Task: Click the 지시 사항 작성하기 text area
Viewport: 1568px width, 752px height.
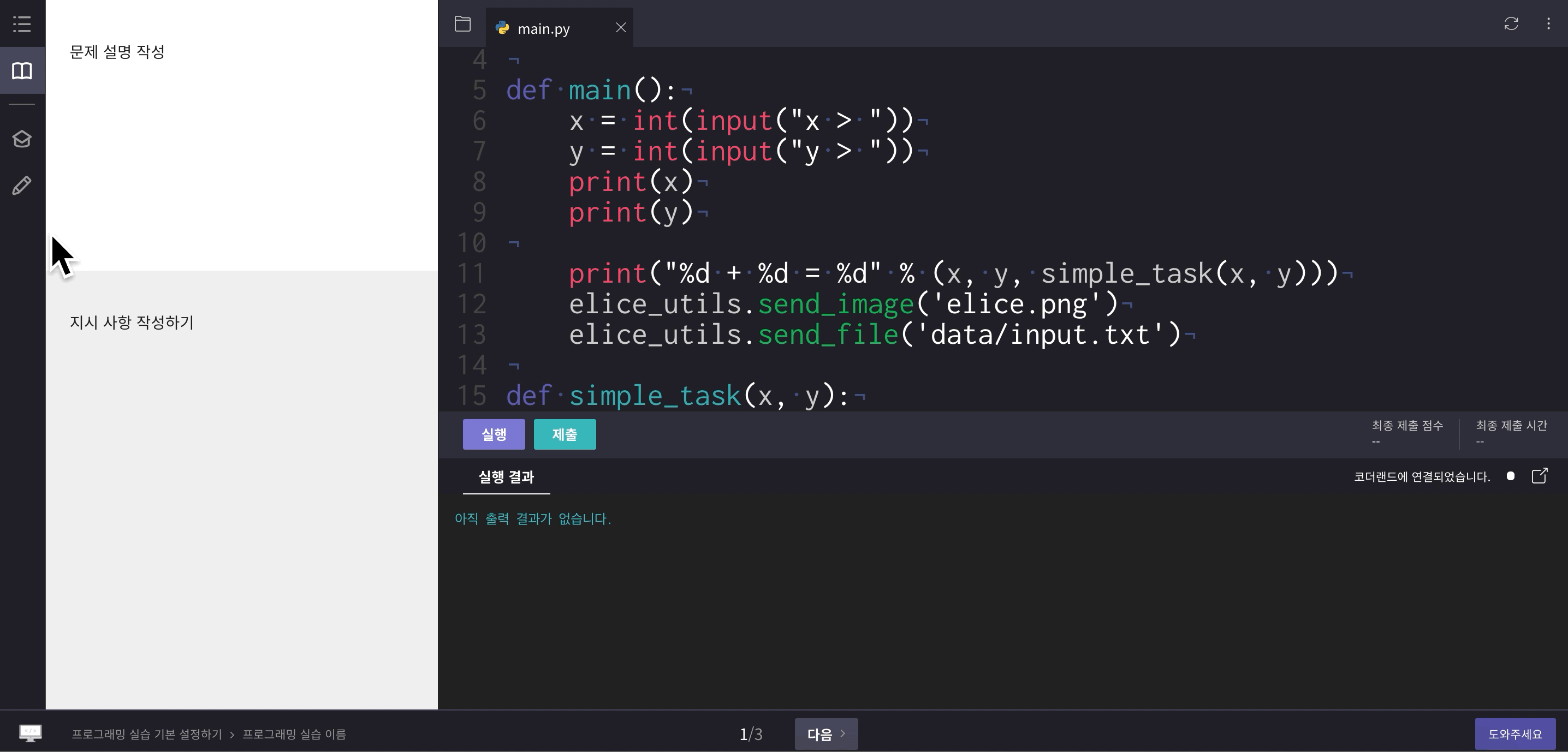Action: (132, 323)
